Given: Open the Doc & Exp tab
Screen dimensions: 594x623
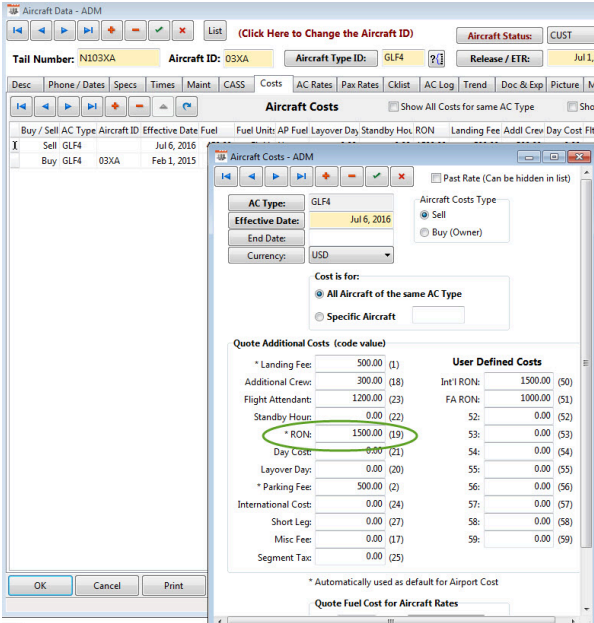Looking at the screenshot, I should pyautogui.click(x=522, y=85).
